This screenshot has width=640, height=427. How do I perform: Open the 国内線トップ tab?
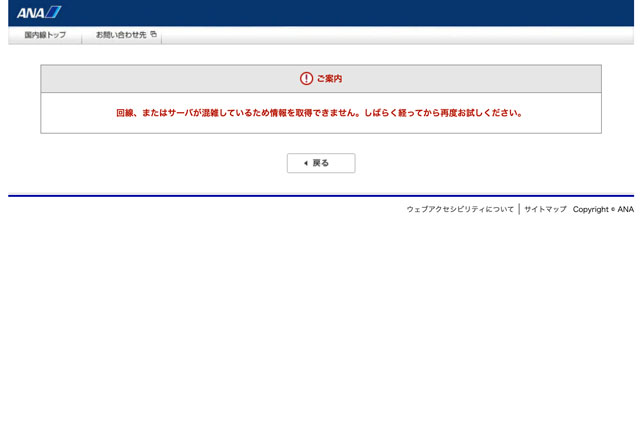coord(45,35)
